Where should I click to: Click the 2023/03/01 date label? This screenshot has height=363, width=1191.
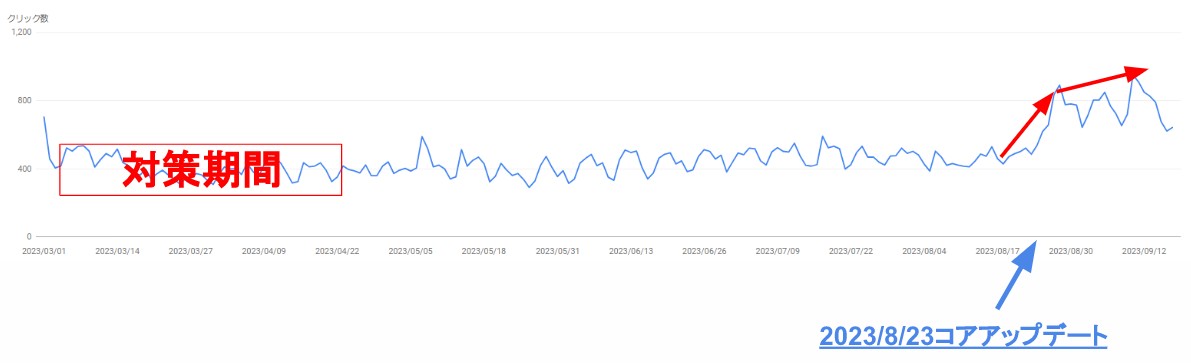point(44,251)
